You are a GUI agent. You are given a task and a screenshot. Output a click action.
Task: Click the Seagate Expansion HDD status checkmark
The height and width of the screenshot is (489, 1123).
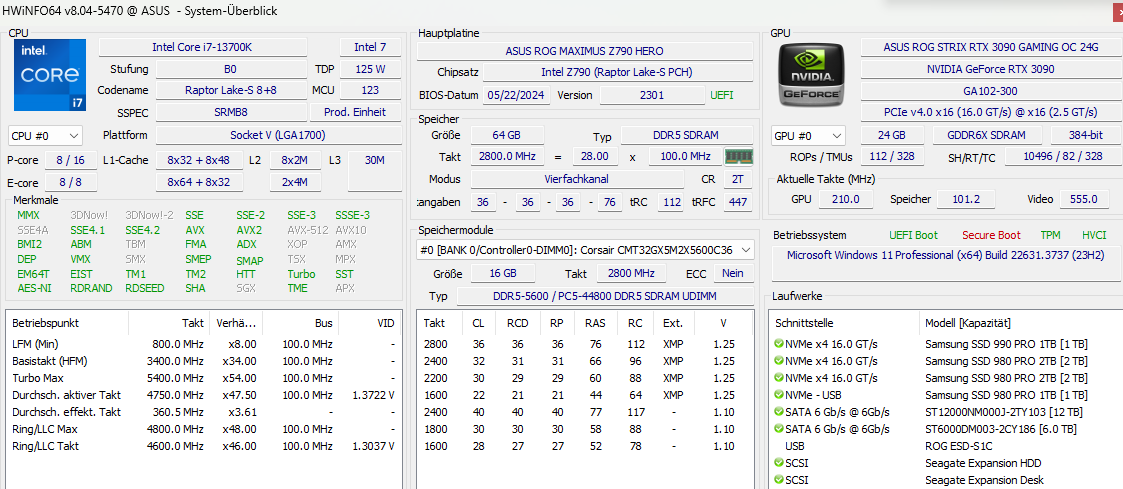779,463
